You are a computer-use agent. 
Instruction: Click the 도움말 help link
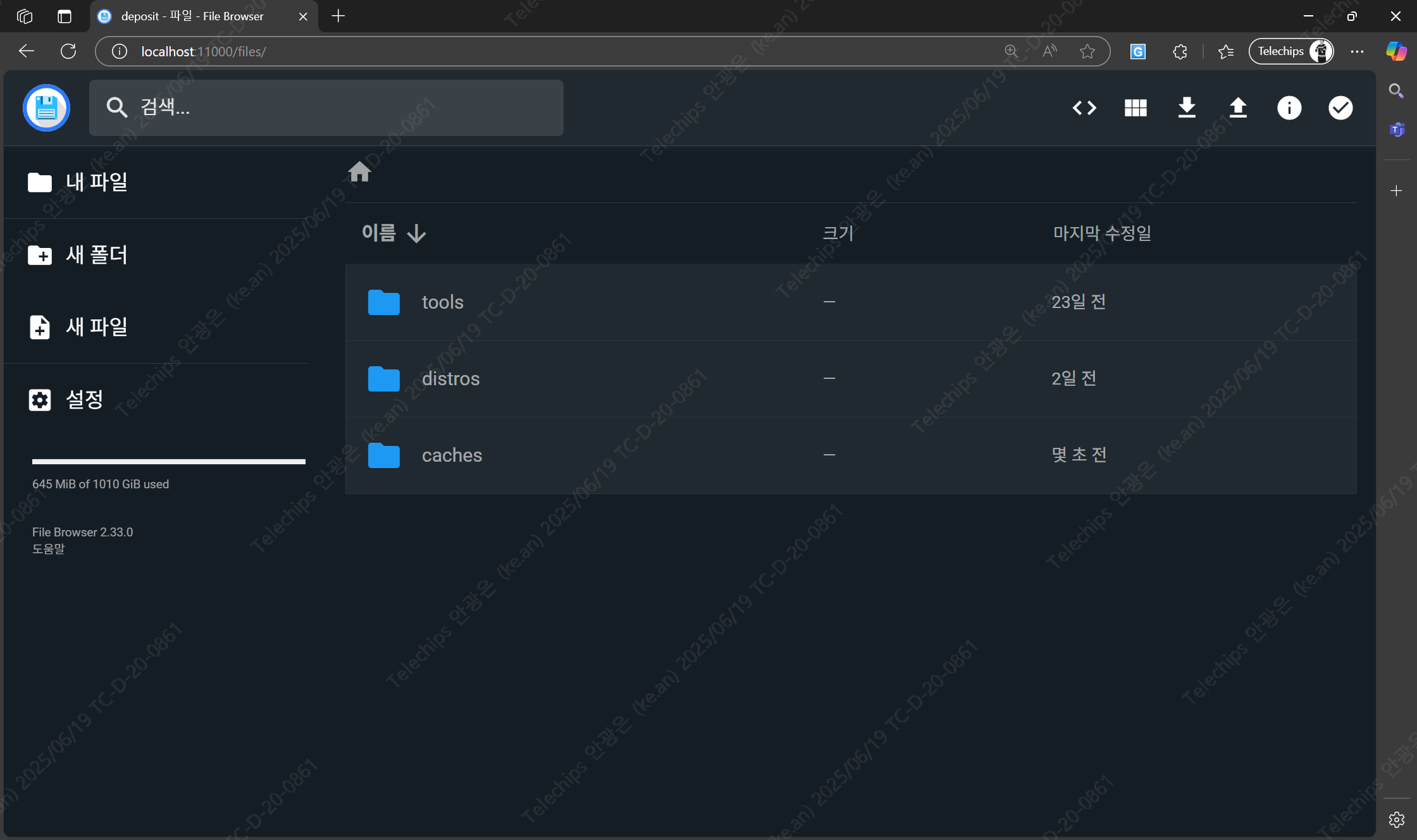[49, 549]
